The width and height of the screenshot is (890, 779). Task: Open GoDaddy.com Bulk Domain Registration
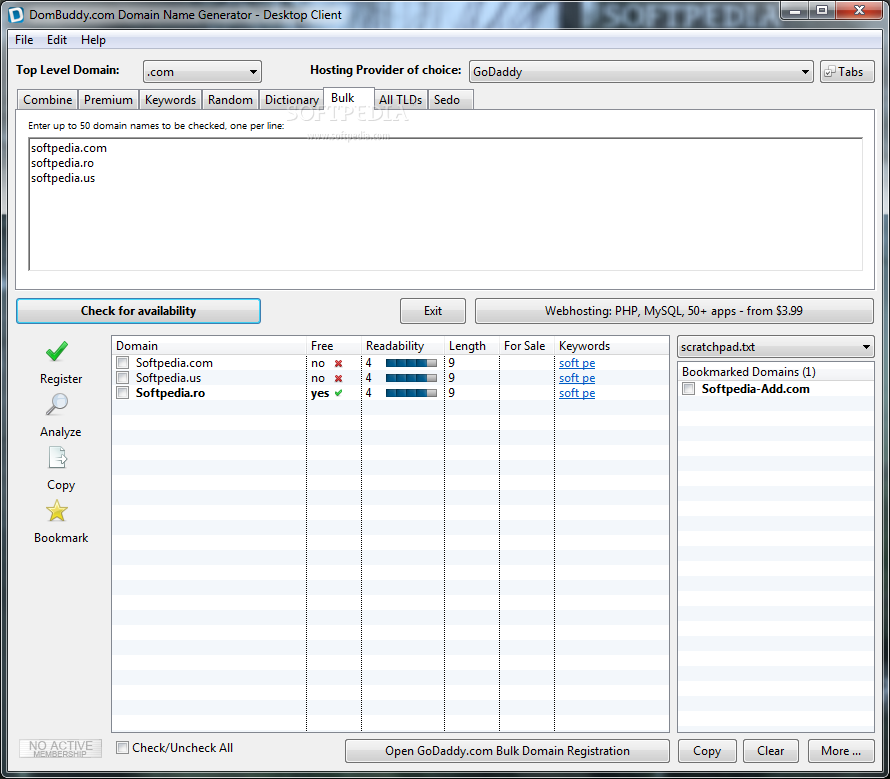click(507, 751)
